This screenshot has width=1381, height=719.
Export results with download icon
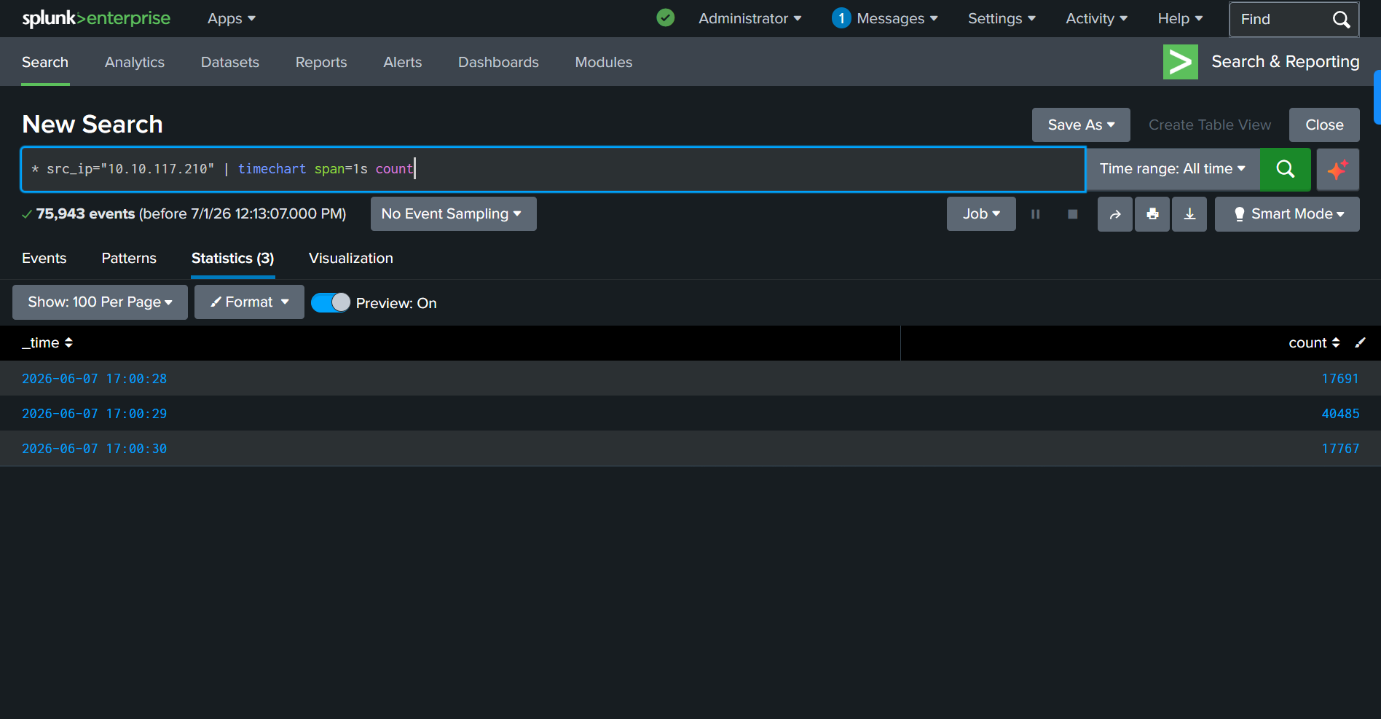click(1189, 214)
